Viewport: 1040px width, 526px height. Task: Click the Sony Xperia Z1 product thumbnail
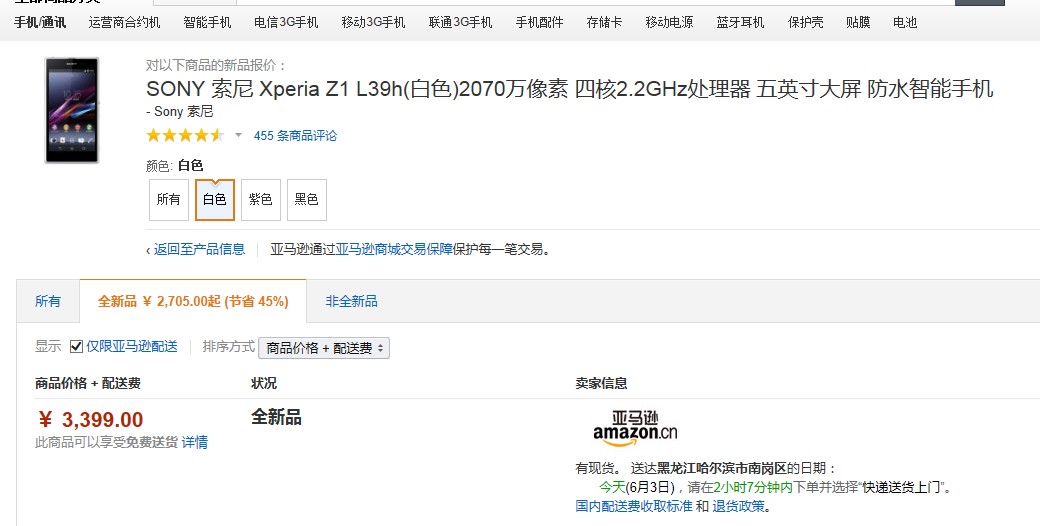pyautogui.click(x=72, y=110)
